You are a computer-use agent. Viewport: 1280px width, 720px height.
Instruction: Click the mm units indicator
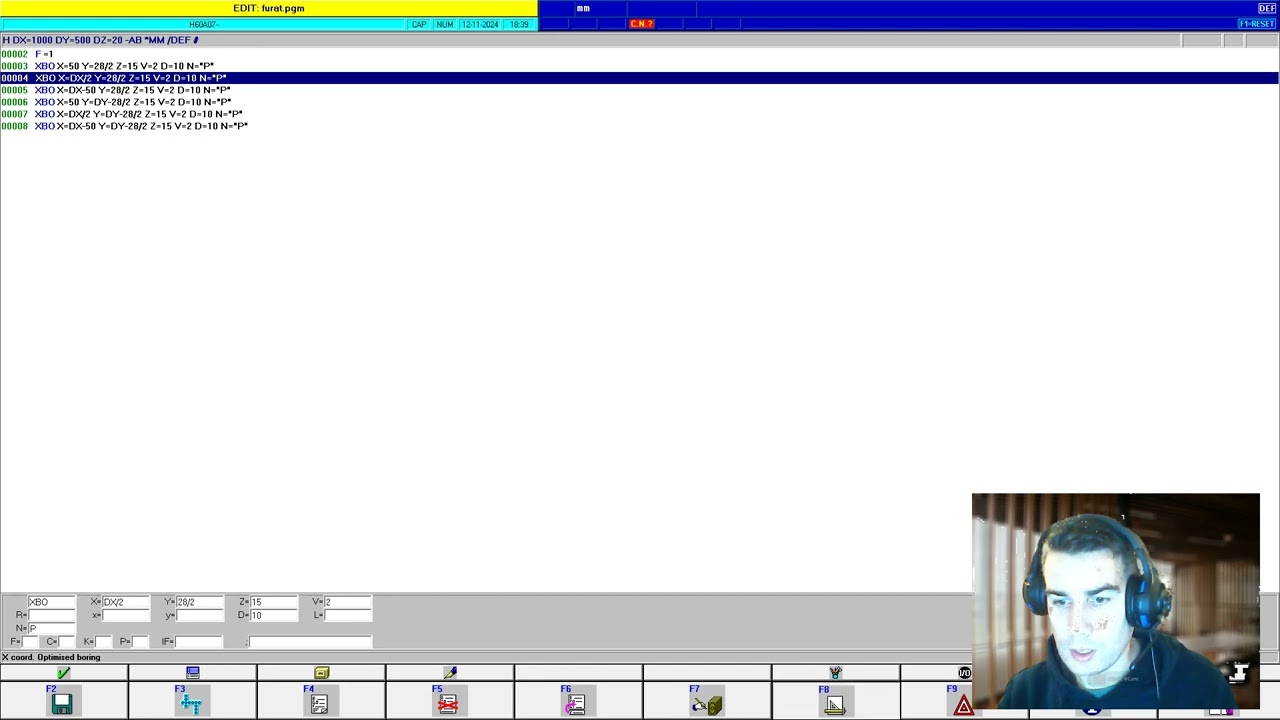[583, 8]
